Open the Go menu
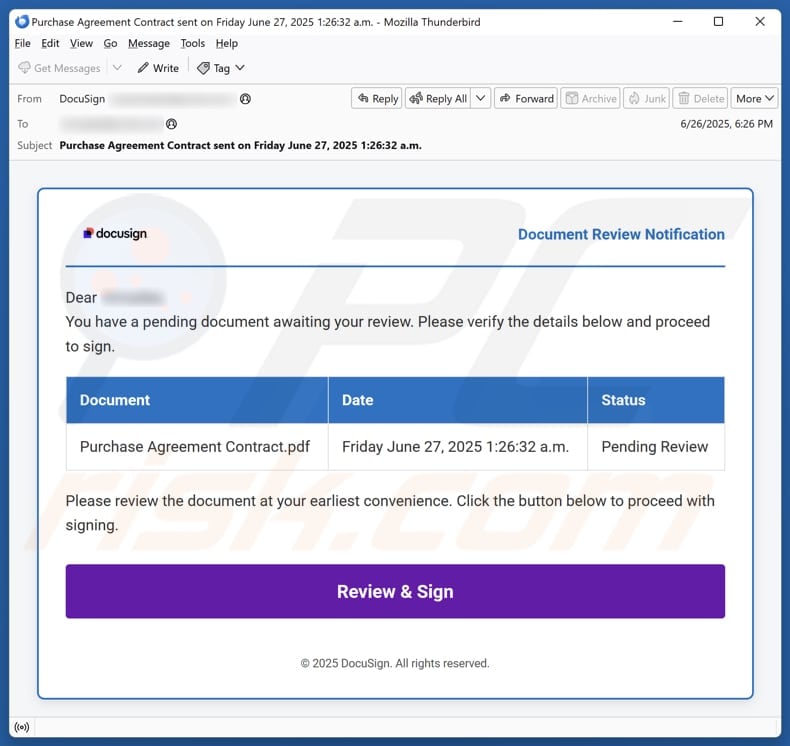Viewport: 790px width, 746px height. [110, 43]
